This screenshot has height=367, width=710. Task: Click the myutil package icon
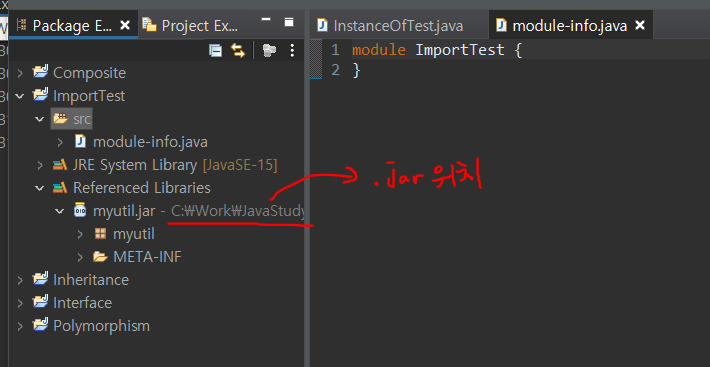pos(100,234)
